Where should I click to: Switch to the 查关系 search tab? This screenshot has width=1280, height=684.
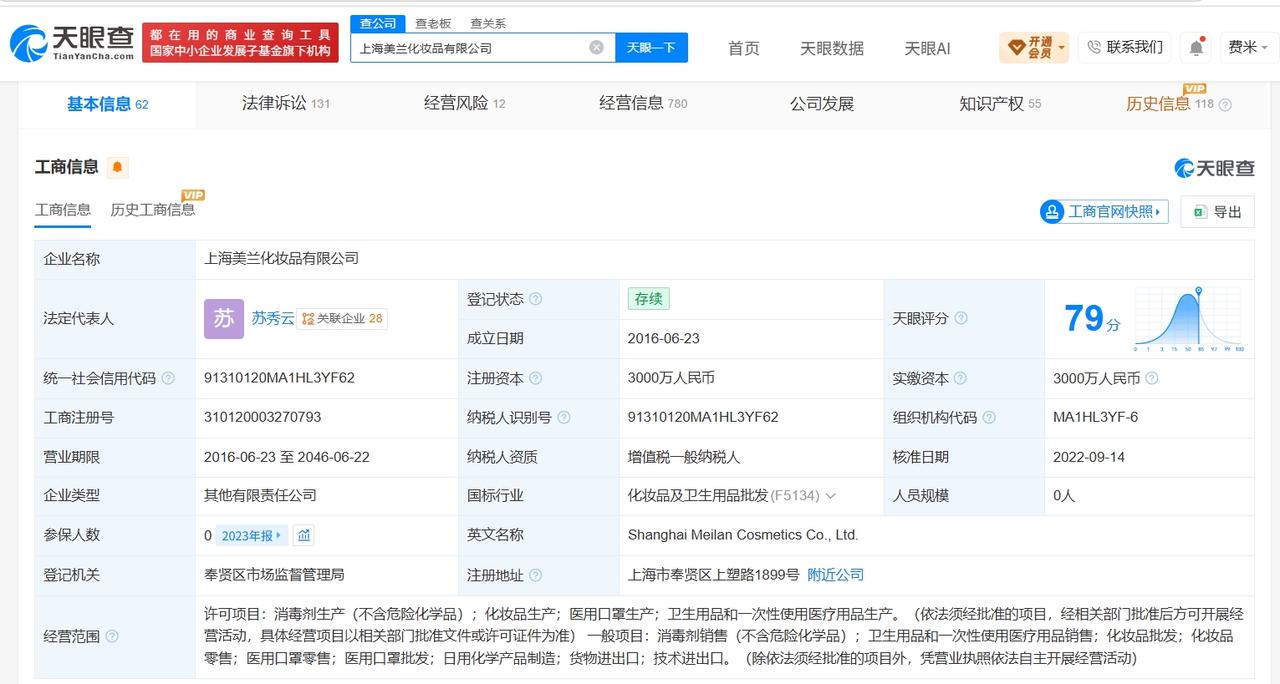pyautogui.click(x=488, y=23)
